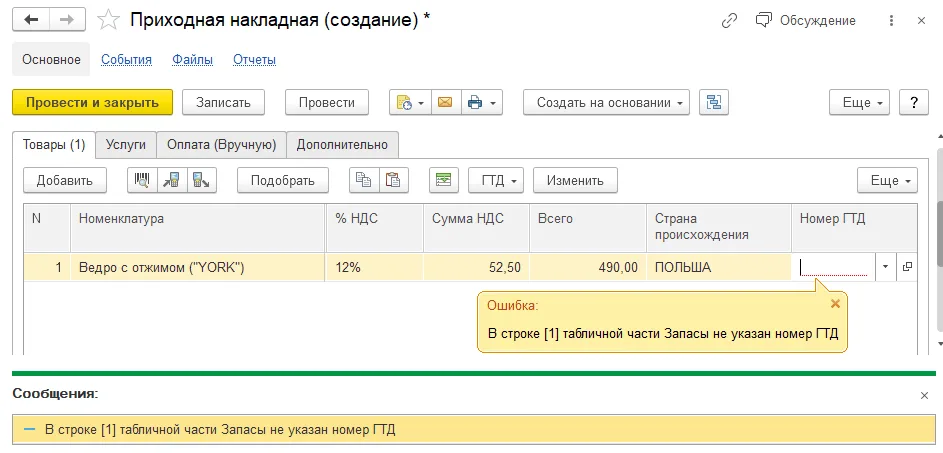
Task: Close the Сообщения panel
Action: [x=924, y=395]
